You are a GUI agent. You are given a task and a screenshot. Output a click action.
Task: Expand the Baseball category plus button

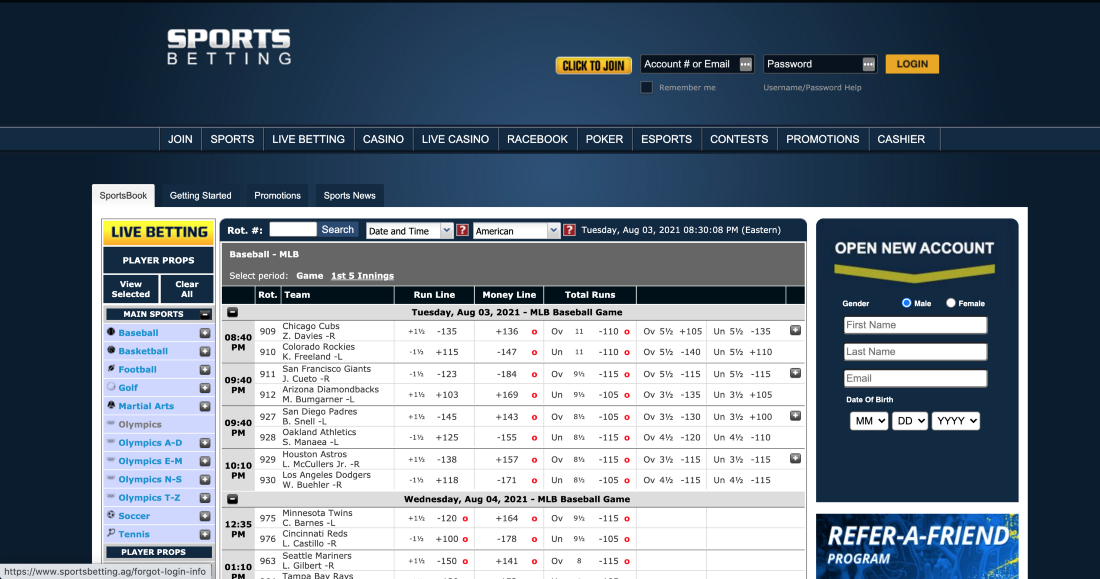tap(205, 333)
